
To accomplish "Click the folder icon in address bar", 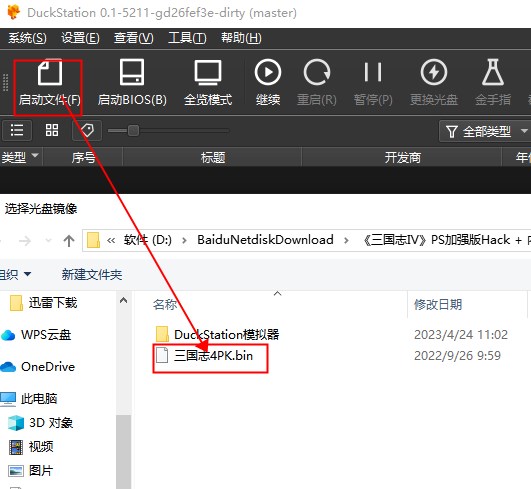I will coord(93,240).
